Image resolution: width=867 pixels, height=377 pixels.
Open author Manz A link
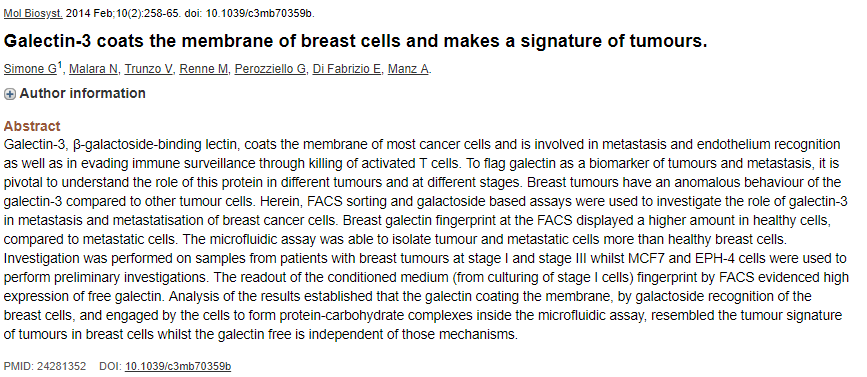tap(408, 69)
